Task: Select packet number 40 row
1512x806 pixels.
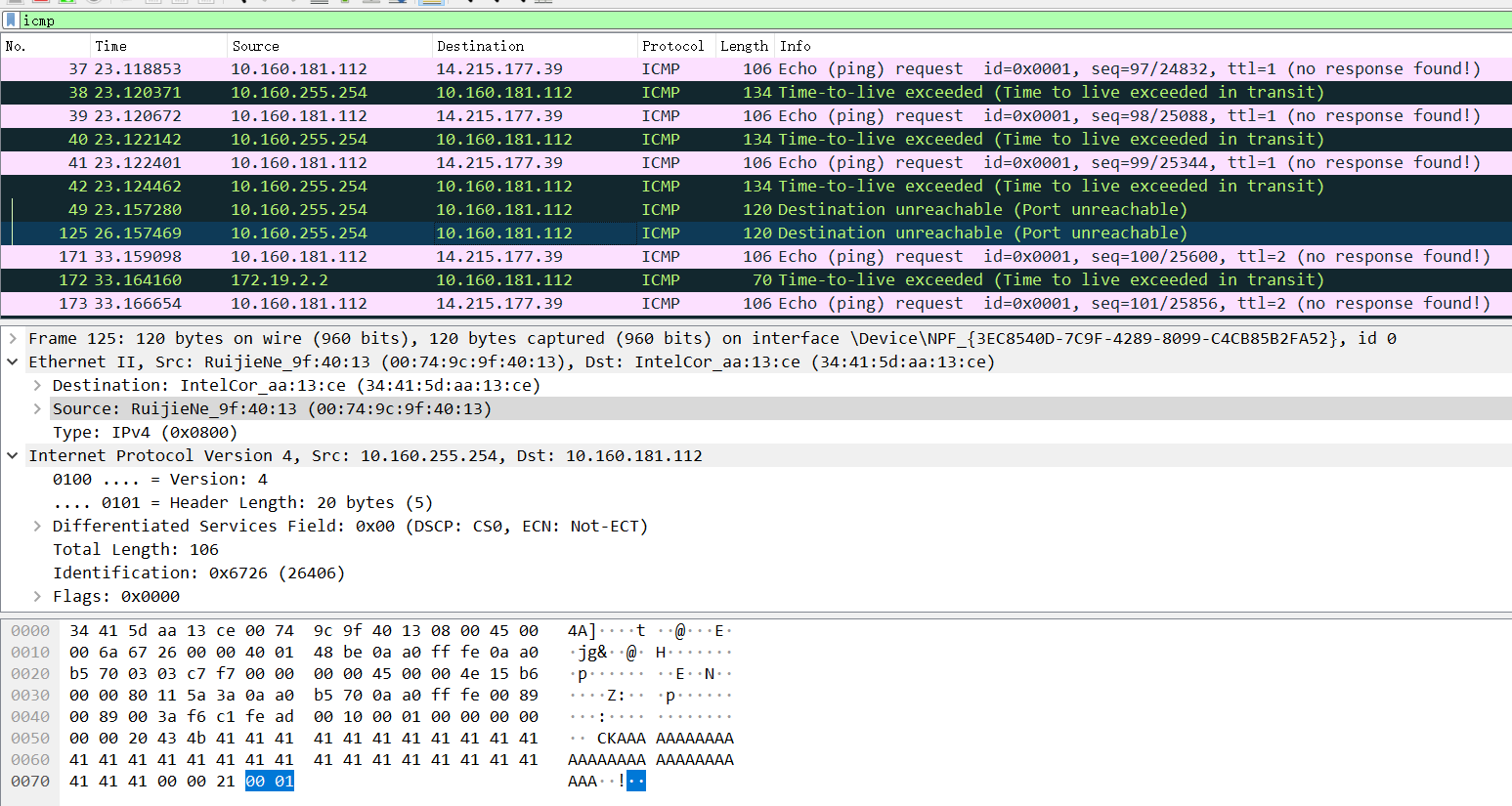Action: pos(756,140)
